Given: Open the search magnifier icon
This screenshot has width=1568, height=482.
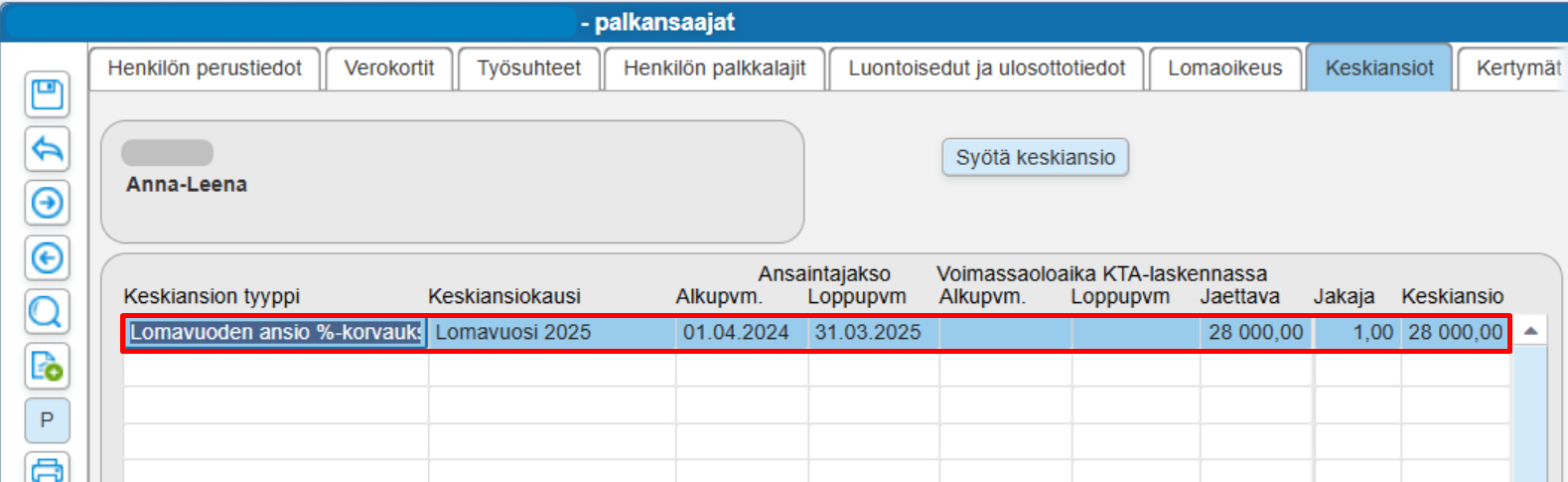Looking at the screenshot, I should click(x=47, y=313).
